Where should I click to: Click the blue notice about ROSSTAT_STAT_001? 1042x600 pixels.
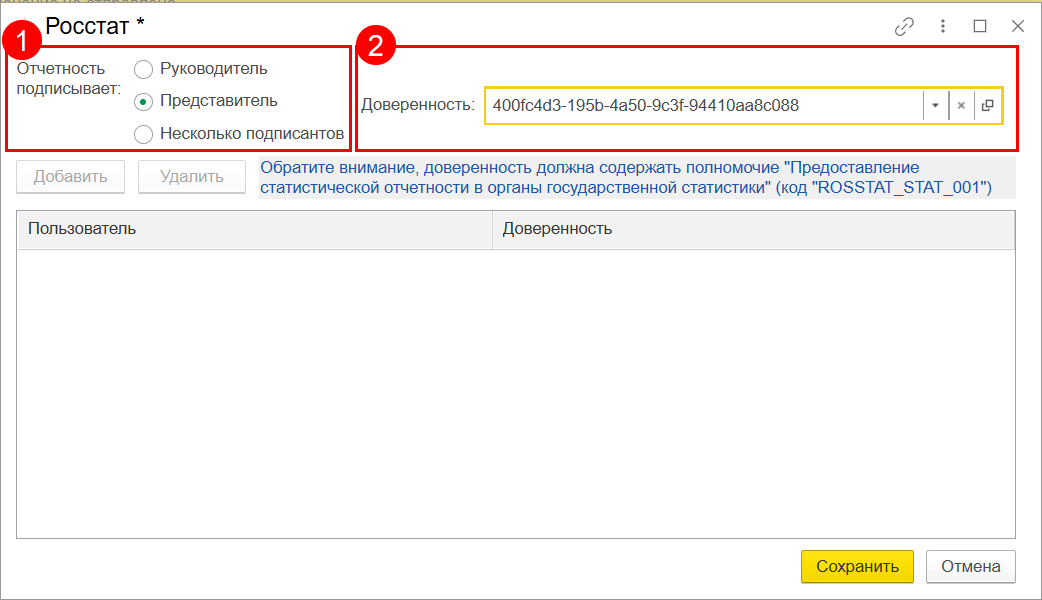click(x=625, y=177)
